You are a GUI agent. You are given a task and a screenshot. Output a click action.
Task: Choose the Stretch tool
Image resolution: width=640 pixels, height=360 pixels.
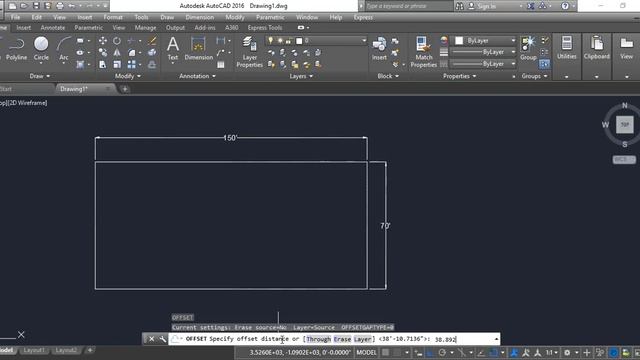point(103,64)
